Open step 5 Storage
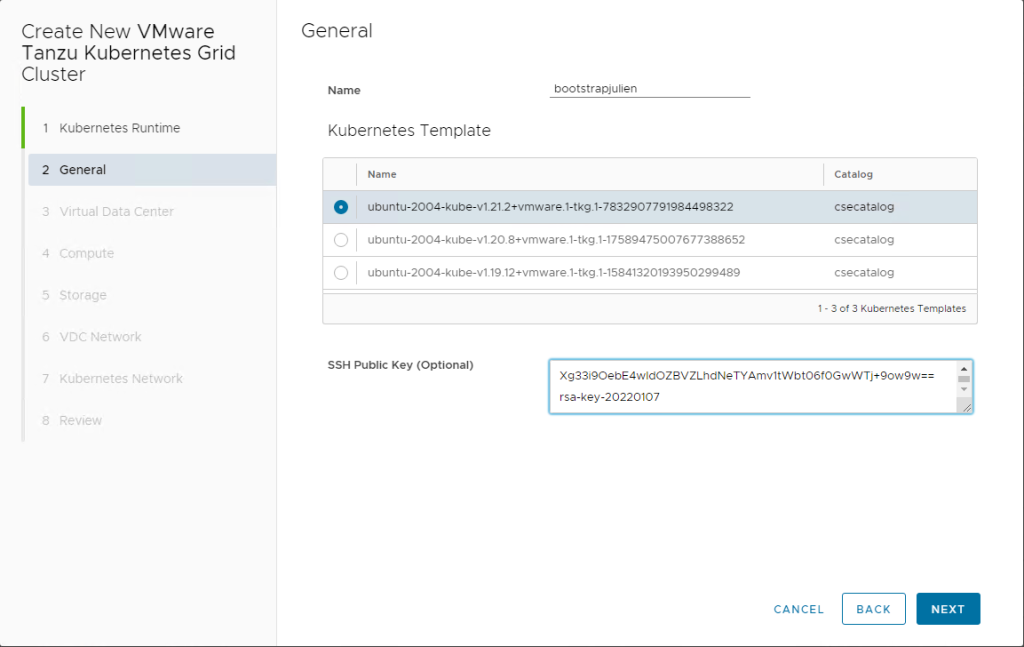The width and height of the screenshot is (1024, 647). coord(74,295)
